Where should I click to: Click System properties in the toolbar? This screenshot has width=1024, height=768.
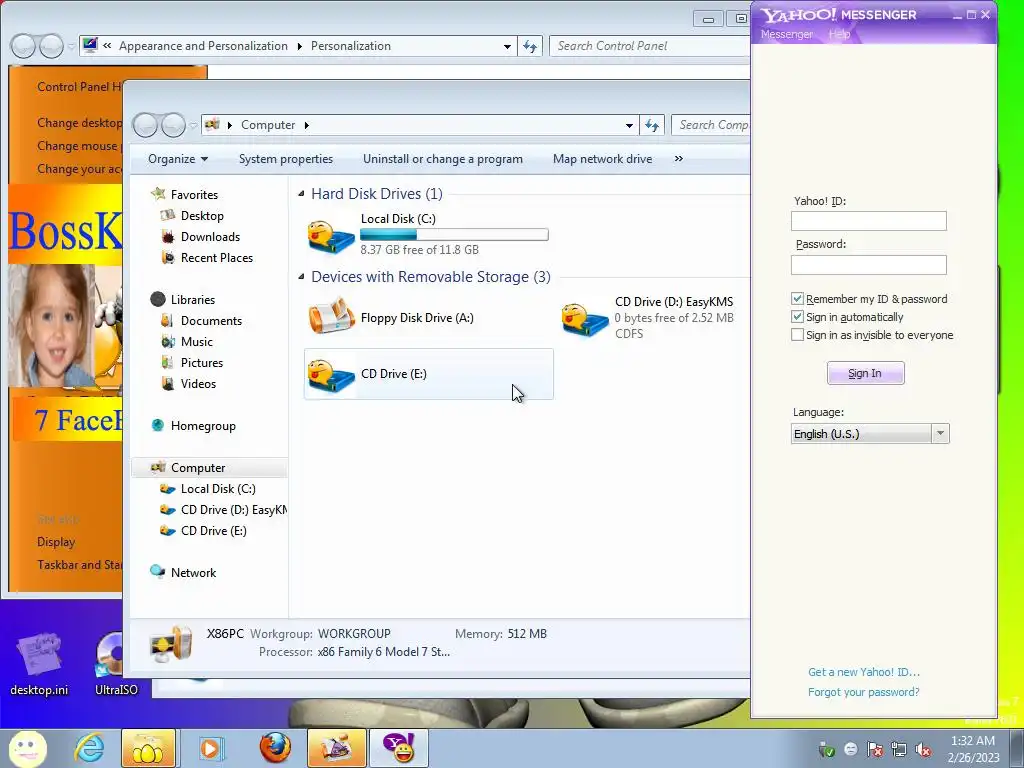pos(285,159)
